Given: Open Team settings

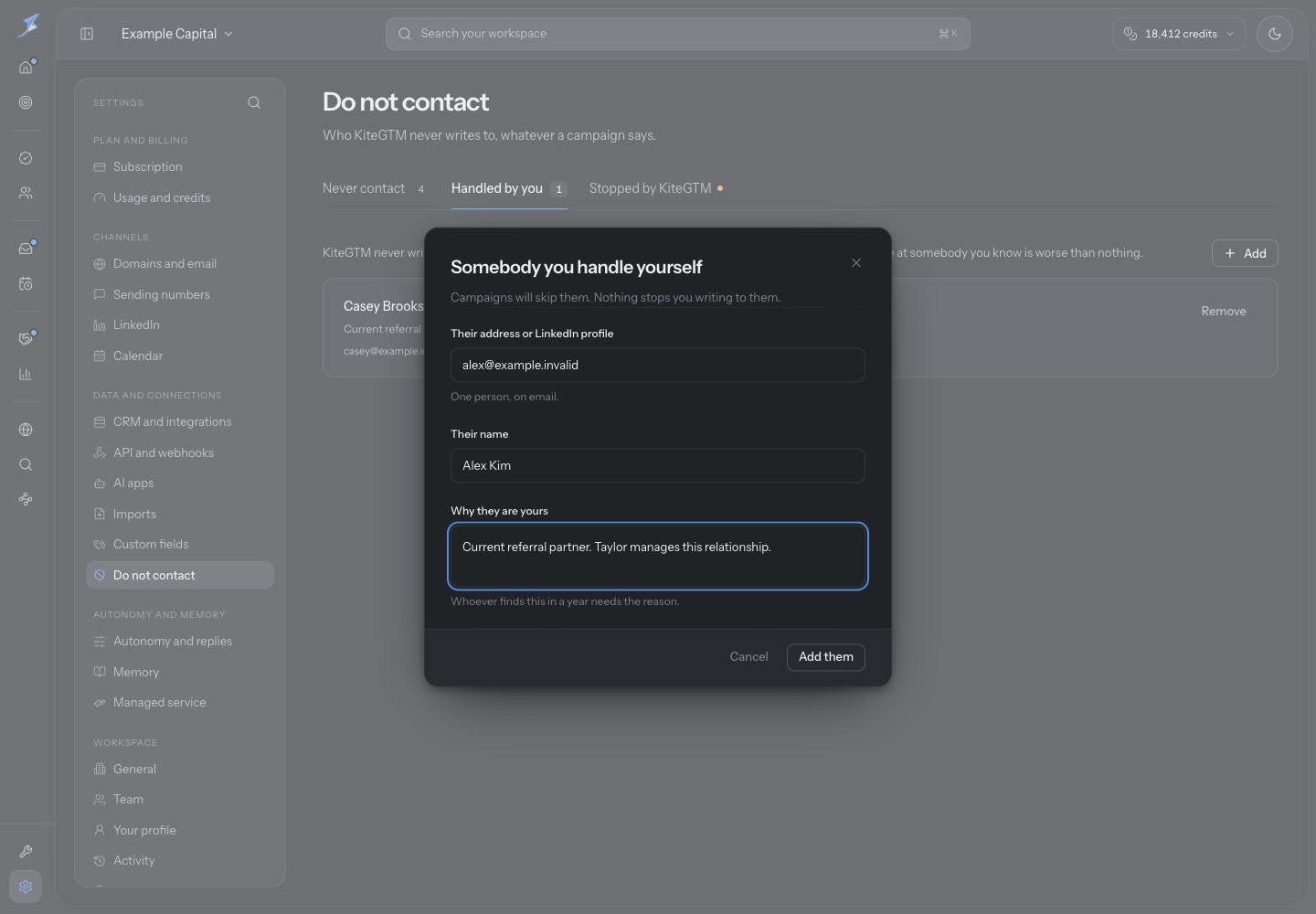Looking at the screenshot, I should [180, 800].
